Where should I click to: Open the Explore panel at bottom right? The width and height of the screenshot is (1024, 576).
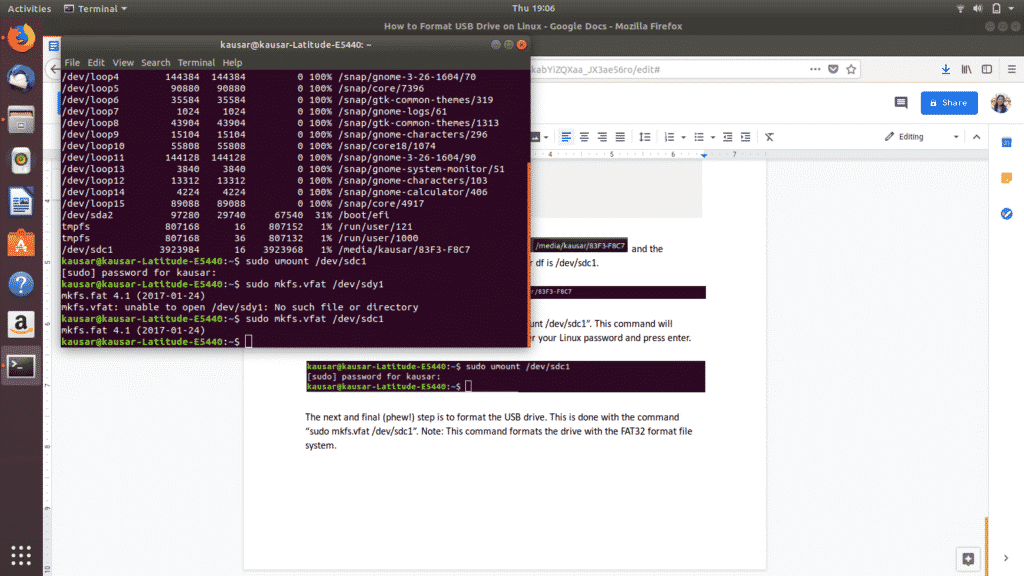968,559
